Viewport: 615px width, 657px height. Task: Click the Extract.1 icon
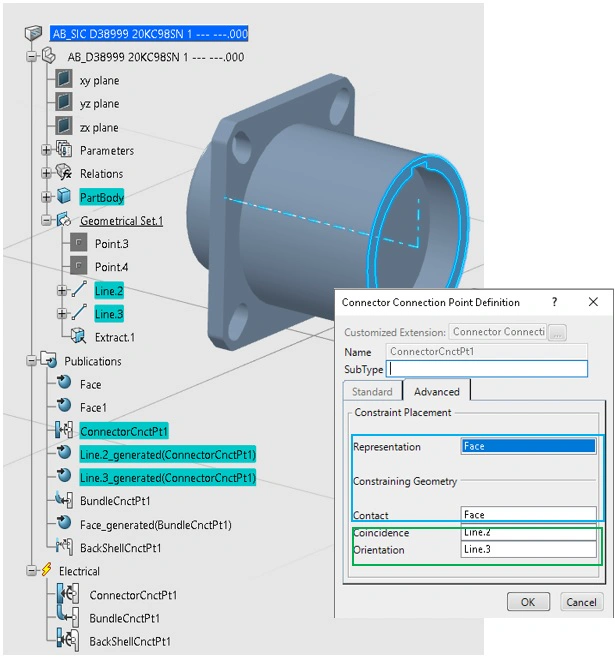(78, 336)
